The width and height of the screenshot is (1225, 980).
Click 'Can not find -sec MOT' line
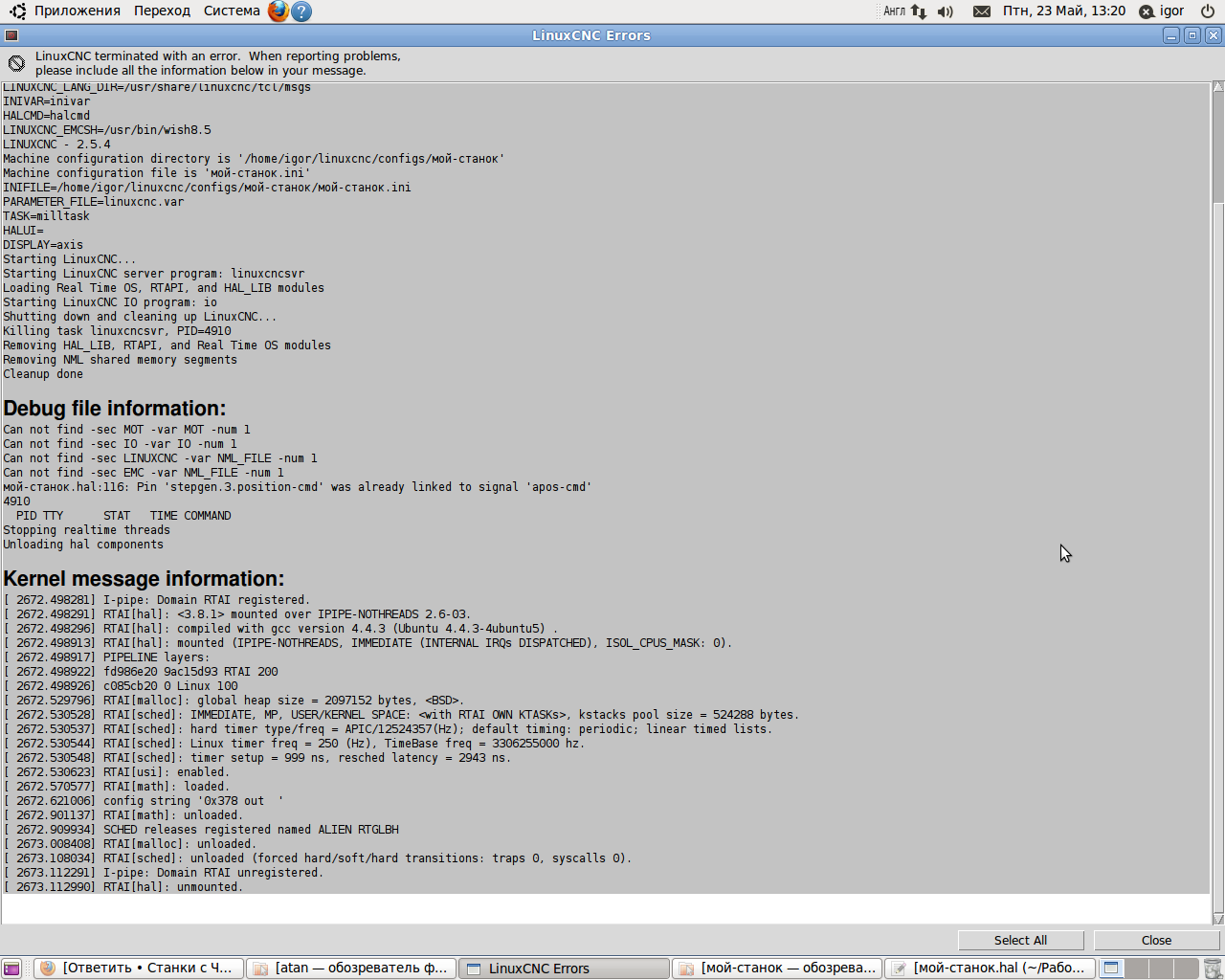pos(126,430)
